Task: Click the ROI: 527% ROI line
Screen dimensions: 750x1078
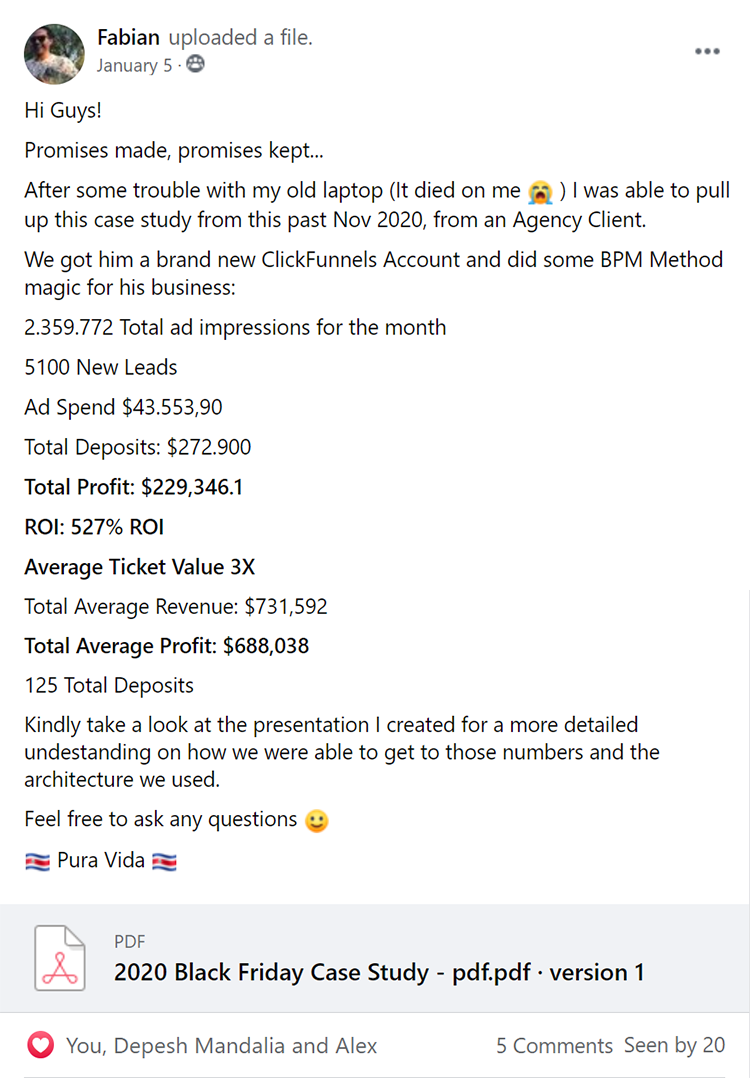Action: [94, 527]
